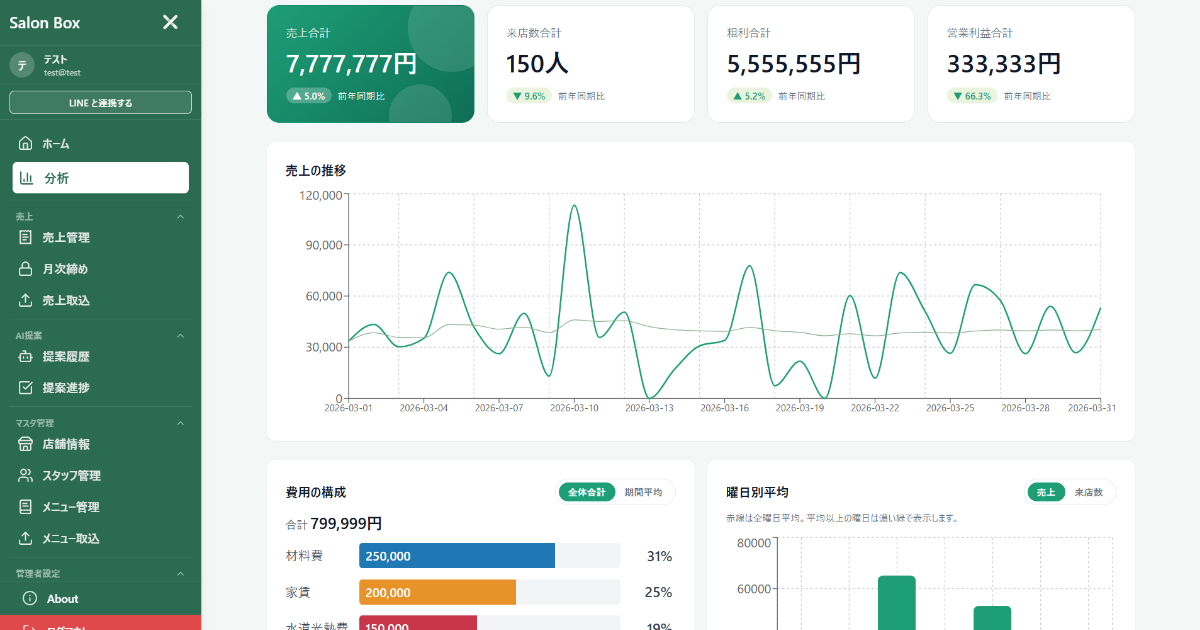Click the About info icon
This screenshot has width=1200, height=630.
point(30,599)
